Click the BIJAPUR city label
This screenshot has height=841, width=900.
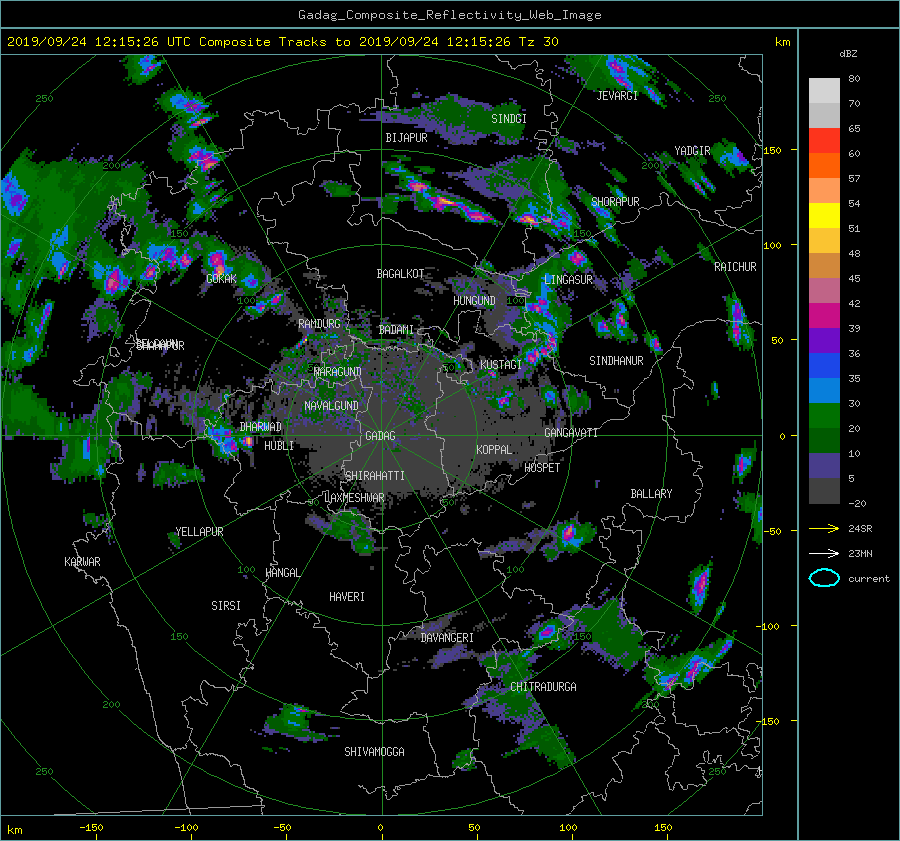pos(406,138)
